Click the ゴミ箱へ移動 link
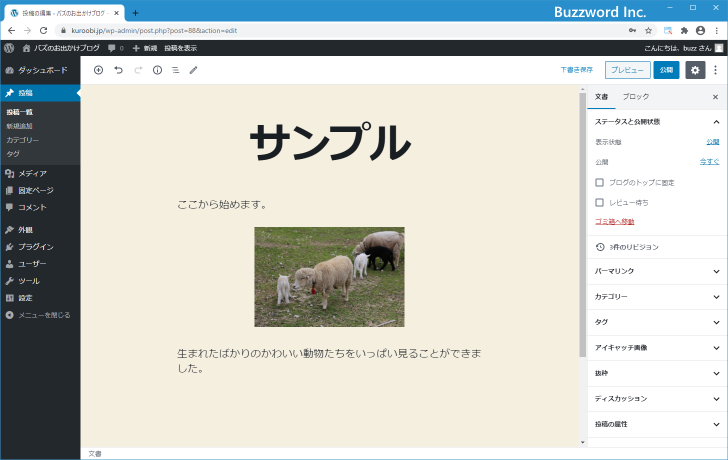The width and height of the screenshot is (728, 460). coord(614,221)
